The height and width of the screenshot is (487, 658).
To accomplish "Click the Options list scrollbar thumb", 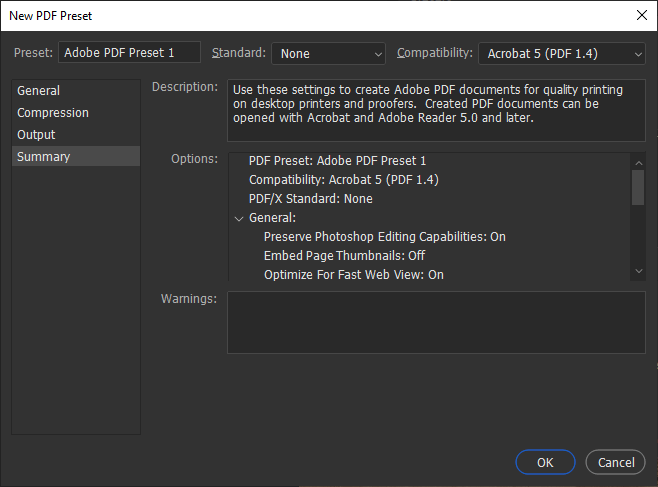I will click(x=638, y=186).
